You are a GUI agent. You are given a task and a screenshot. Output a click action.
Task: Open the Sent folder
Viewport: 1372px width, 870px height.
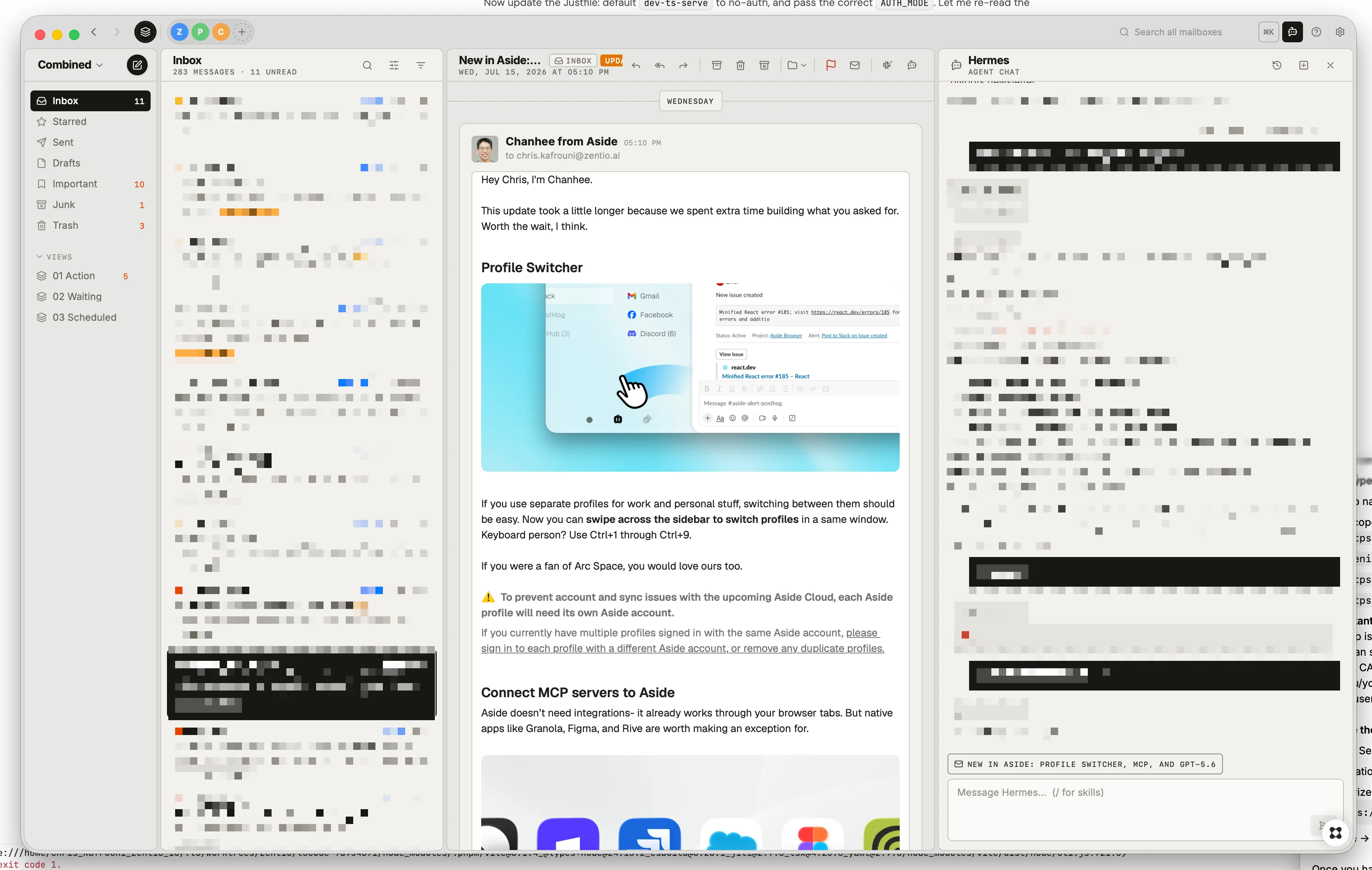point(90,142)
